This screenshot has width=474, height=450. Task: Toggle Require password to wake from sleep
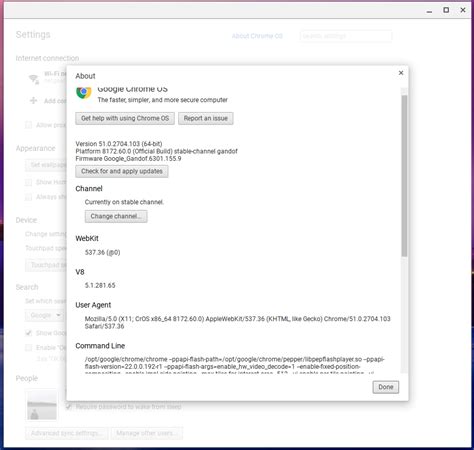coord(69,406)
